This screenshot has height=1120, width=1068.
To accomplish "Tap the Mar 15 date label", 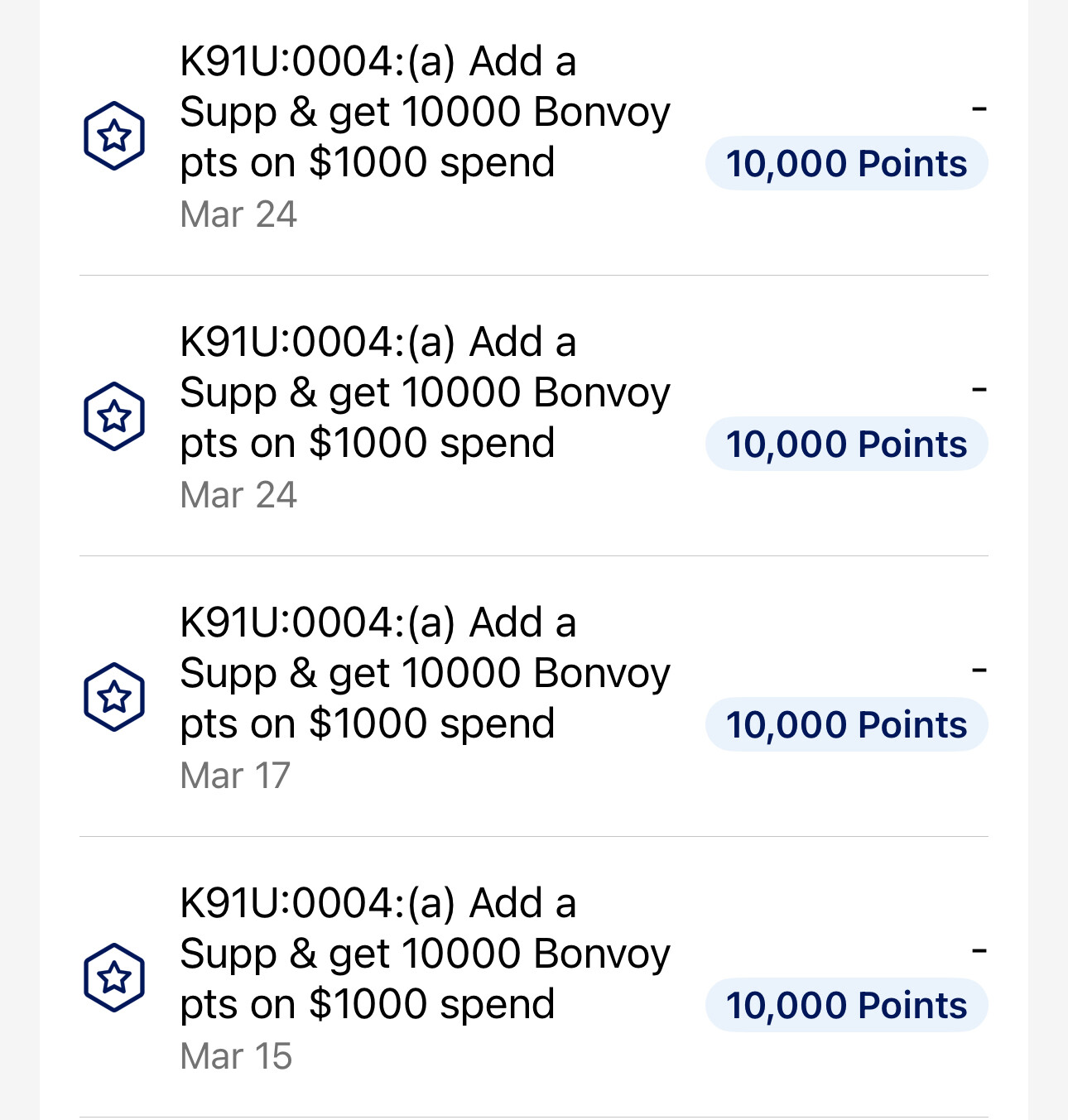I will click(236, 1056).
